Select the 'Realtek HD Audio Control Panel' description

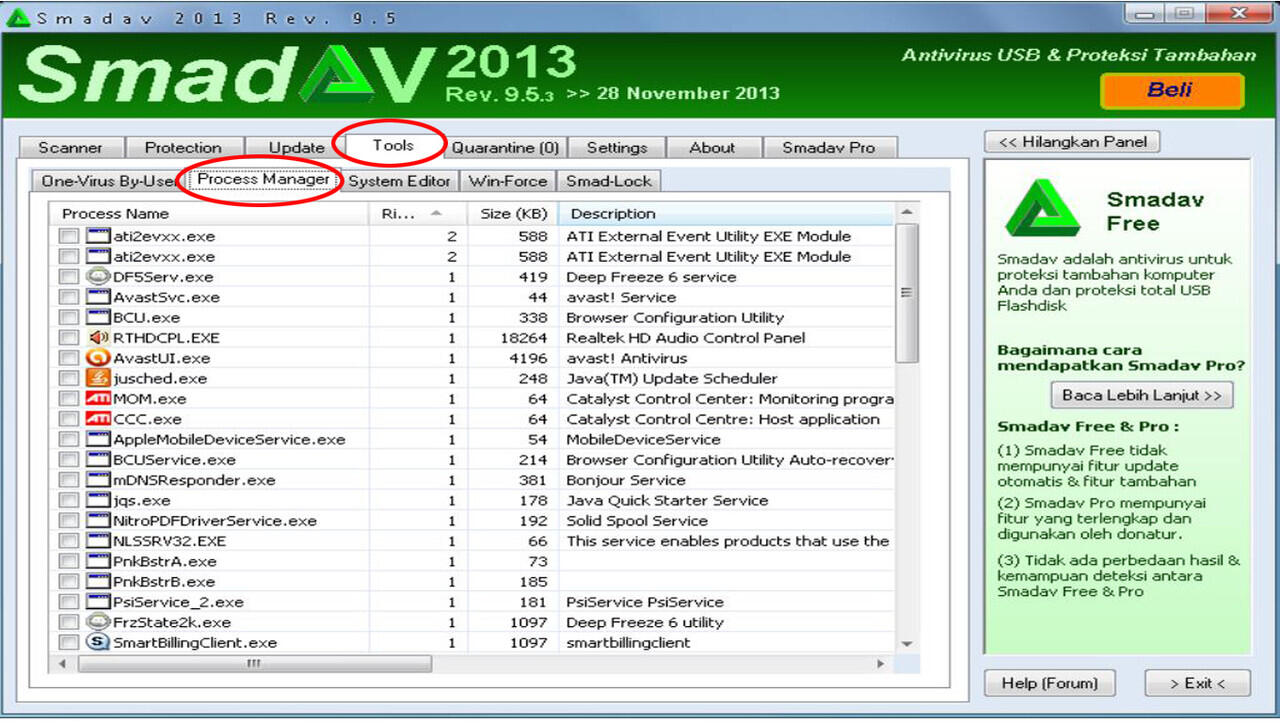(x=685, y=338)
